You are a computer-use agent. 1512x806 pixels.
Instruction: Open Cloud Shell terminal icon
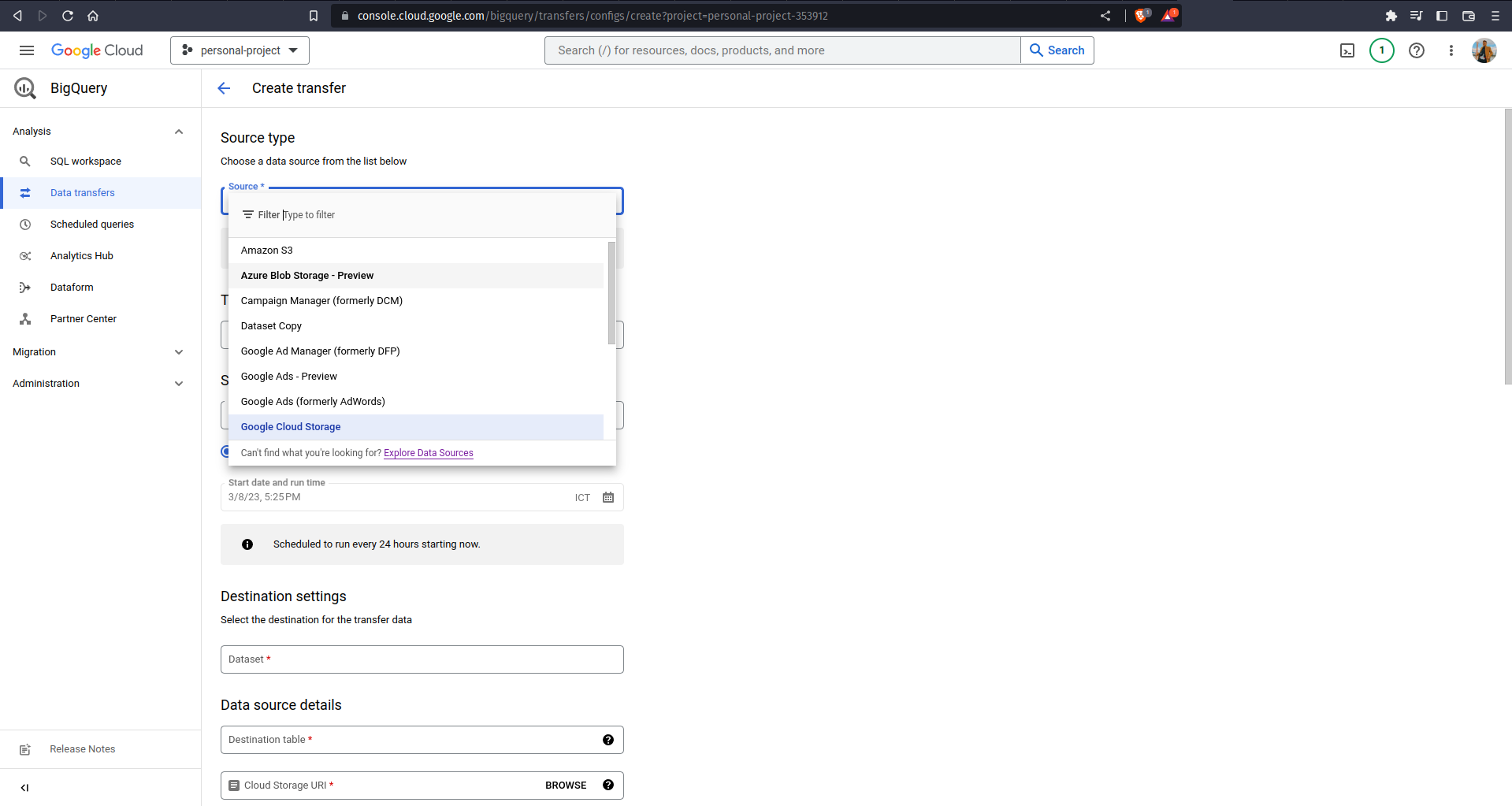1347,50
